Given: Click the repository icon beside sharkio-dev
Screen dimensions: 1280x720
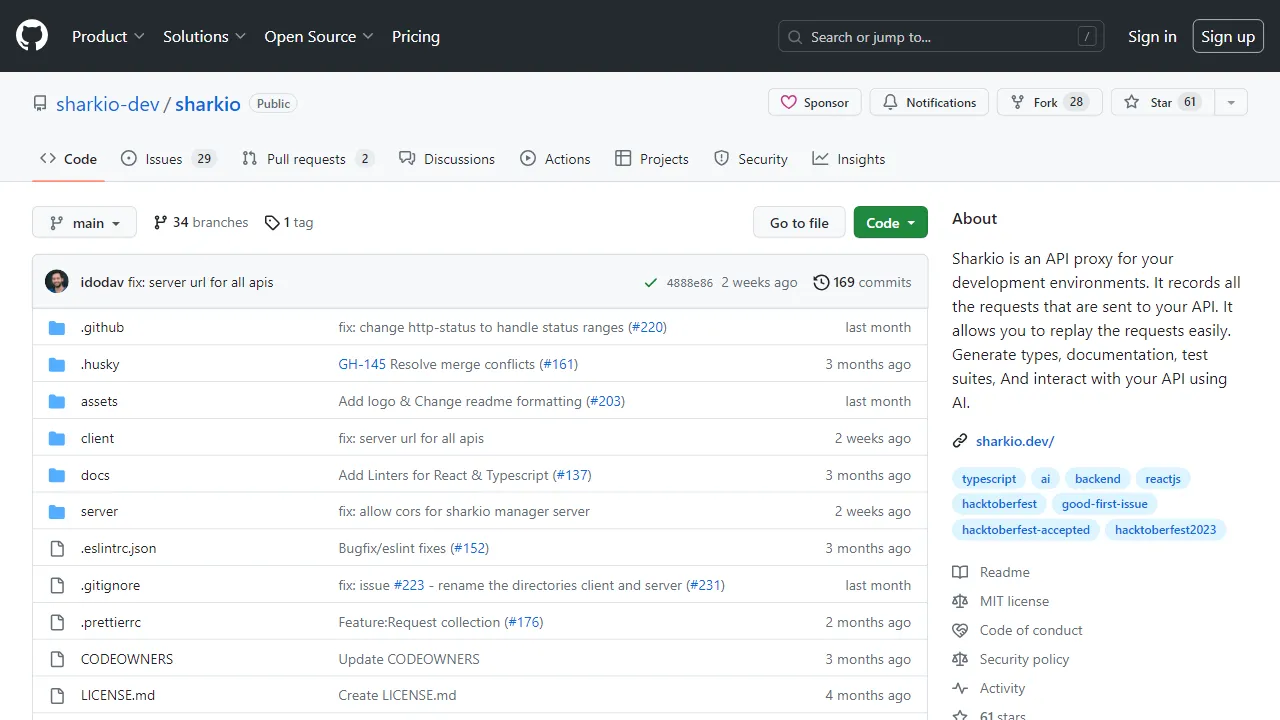Looking at the screenshot, I should tap(40, 104).
